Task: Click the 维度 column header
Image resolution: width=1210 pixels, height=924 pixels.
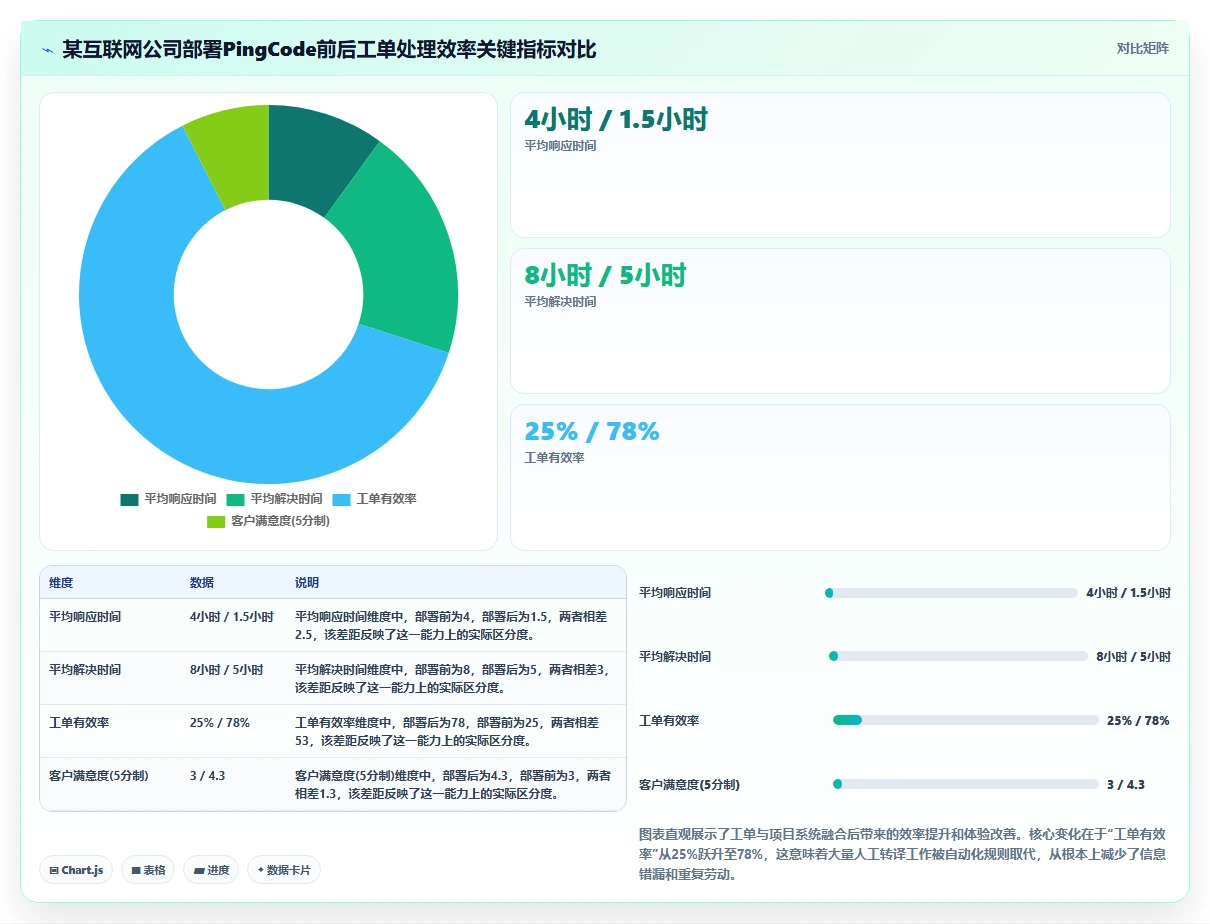Action: pos(61,583)
